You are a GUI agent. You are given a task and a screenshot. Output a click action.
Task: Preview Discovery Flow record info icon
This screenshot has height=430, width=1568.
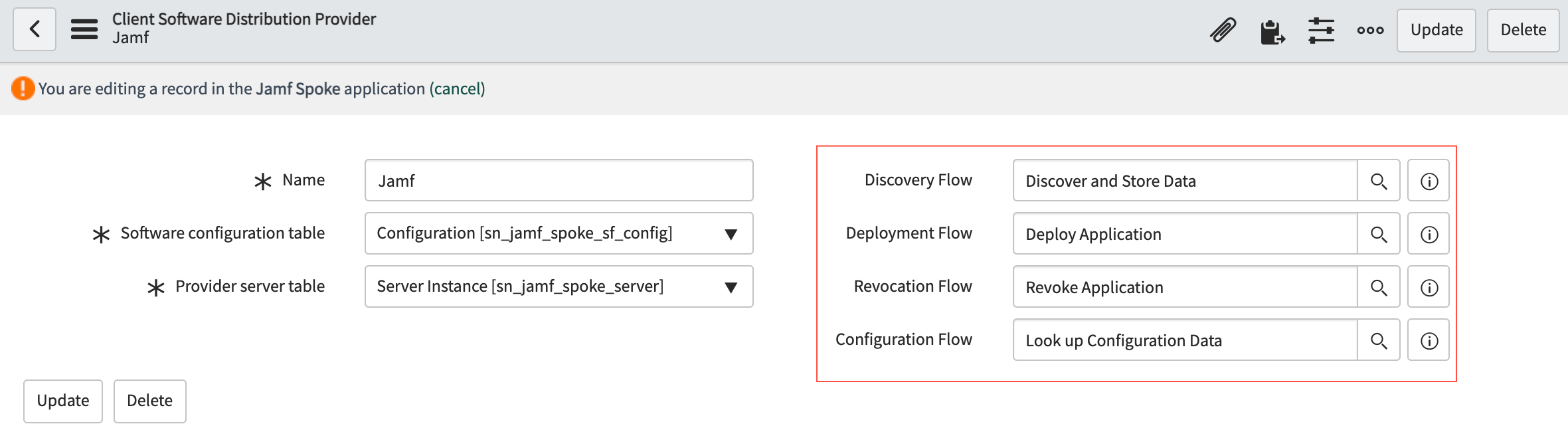tap(1429, 181)
